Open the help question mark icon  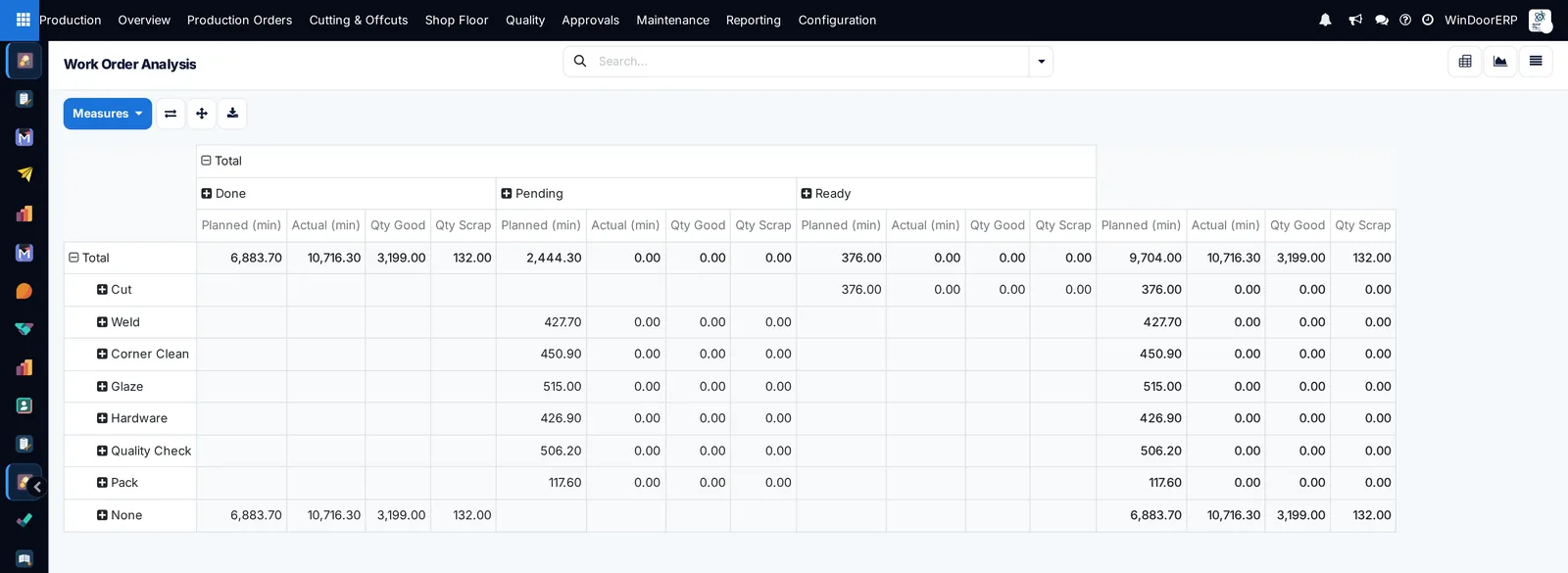(x=1405, y=20)
